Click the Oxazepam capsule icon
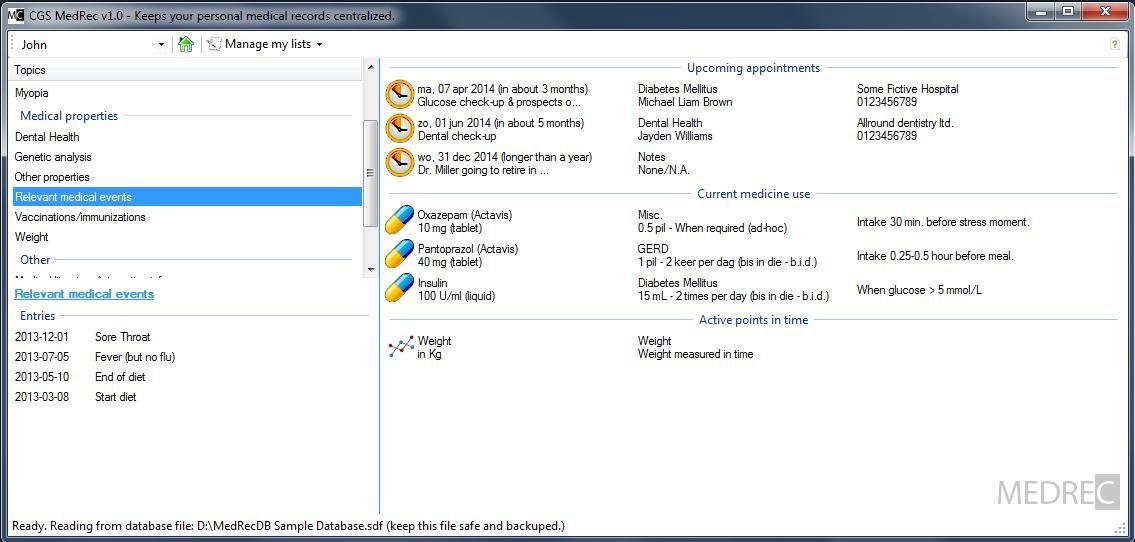 400,221
